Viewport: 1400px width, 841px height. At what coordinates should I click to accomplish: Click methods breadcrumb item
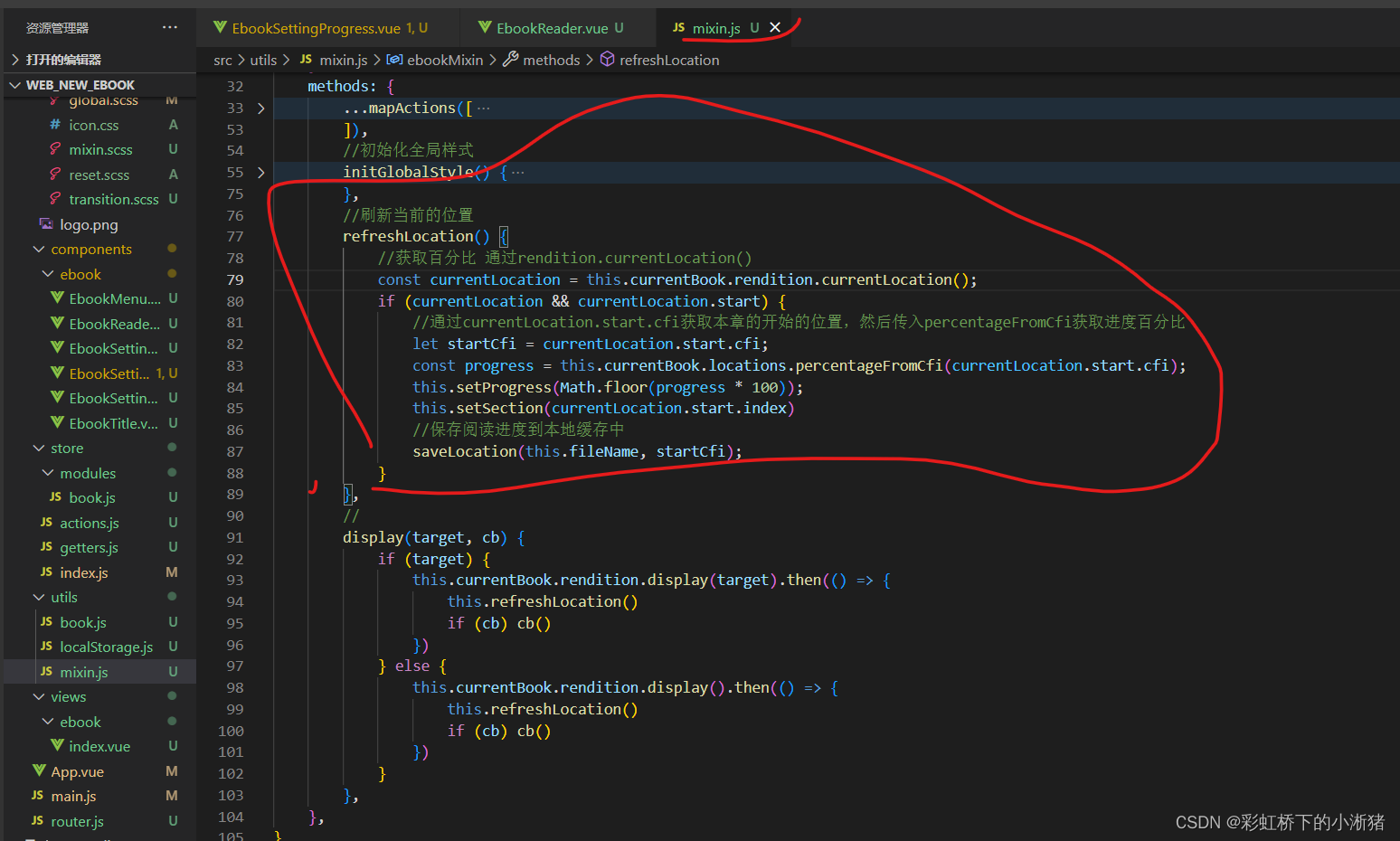(x=551, y=60)
